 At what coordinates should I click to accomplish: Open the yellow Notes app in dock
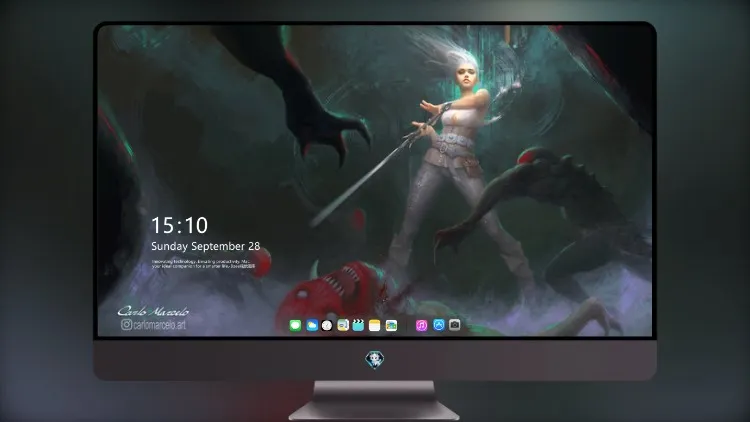coord(375,325)
